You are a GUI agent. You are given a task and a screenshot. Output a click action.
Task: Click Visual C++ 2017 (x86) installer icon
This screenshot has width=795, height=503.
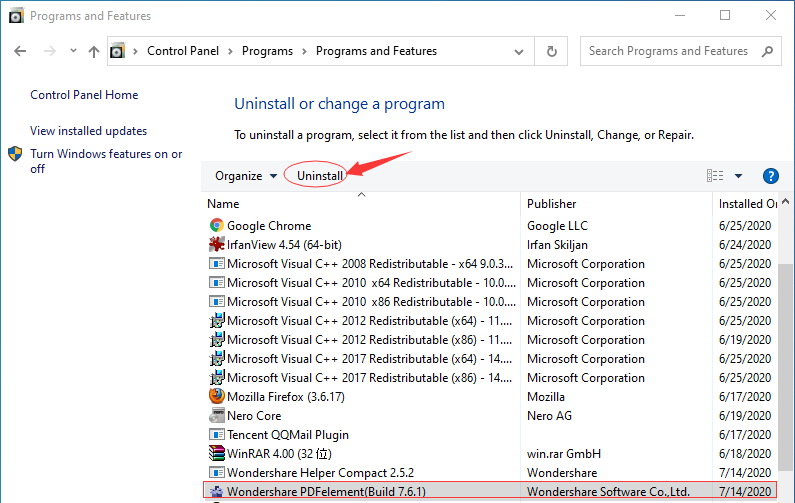click(x=216, y=378)
